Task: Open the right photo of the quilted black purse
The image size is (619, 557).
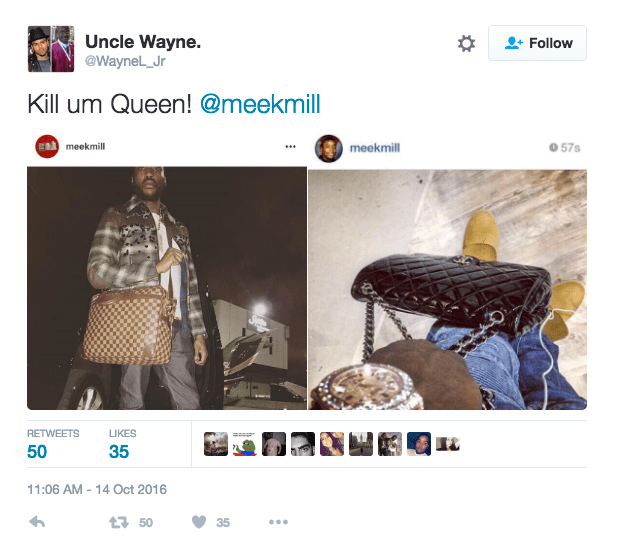Action: click(447, 290)
